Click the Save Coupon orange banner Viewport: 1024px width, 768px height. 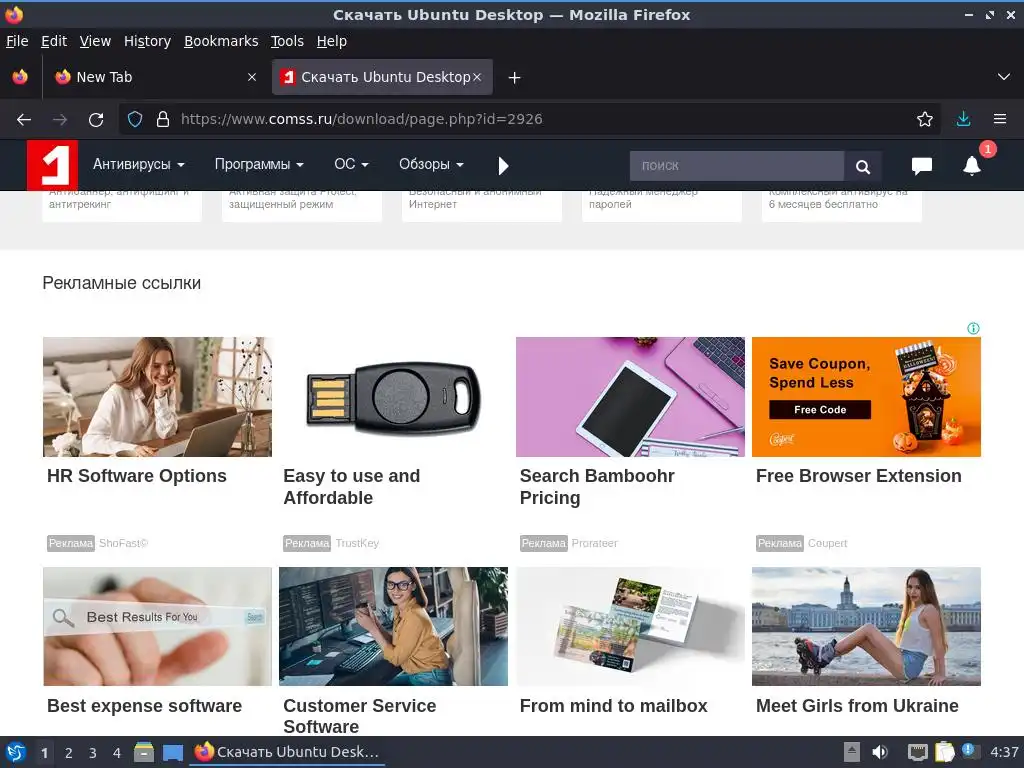pyautogui.click(x=866, y=397)
